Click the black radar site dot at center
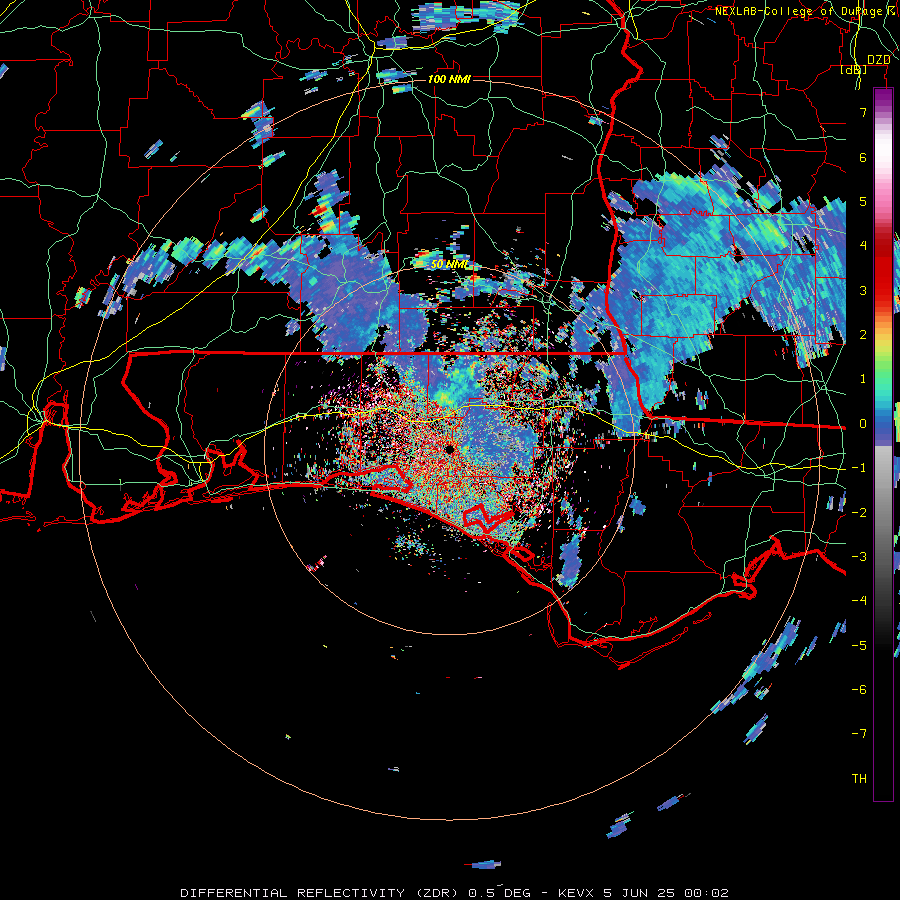900x900 pixels. click(449, 449)
